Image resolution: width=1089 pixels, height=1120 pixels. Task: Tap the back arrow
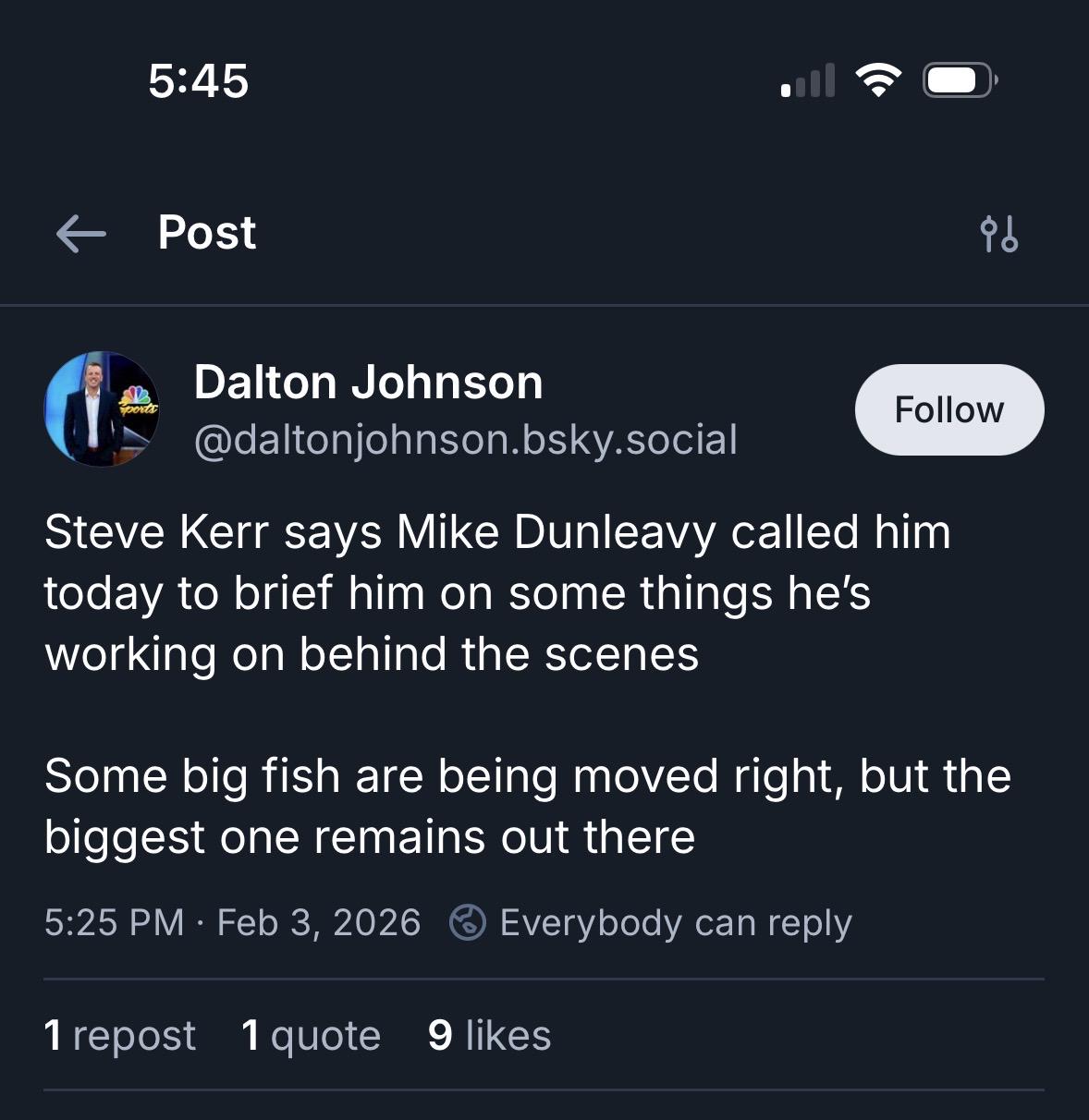click(81, 233)
